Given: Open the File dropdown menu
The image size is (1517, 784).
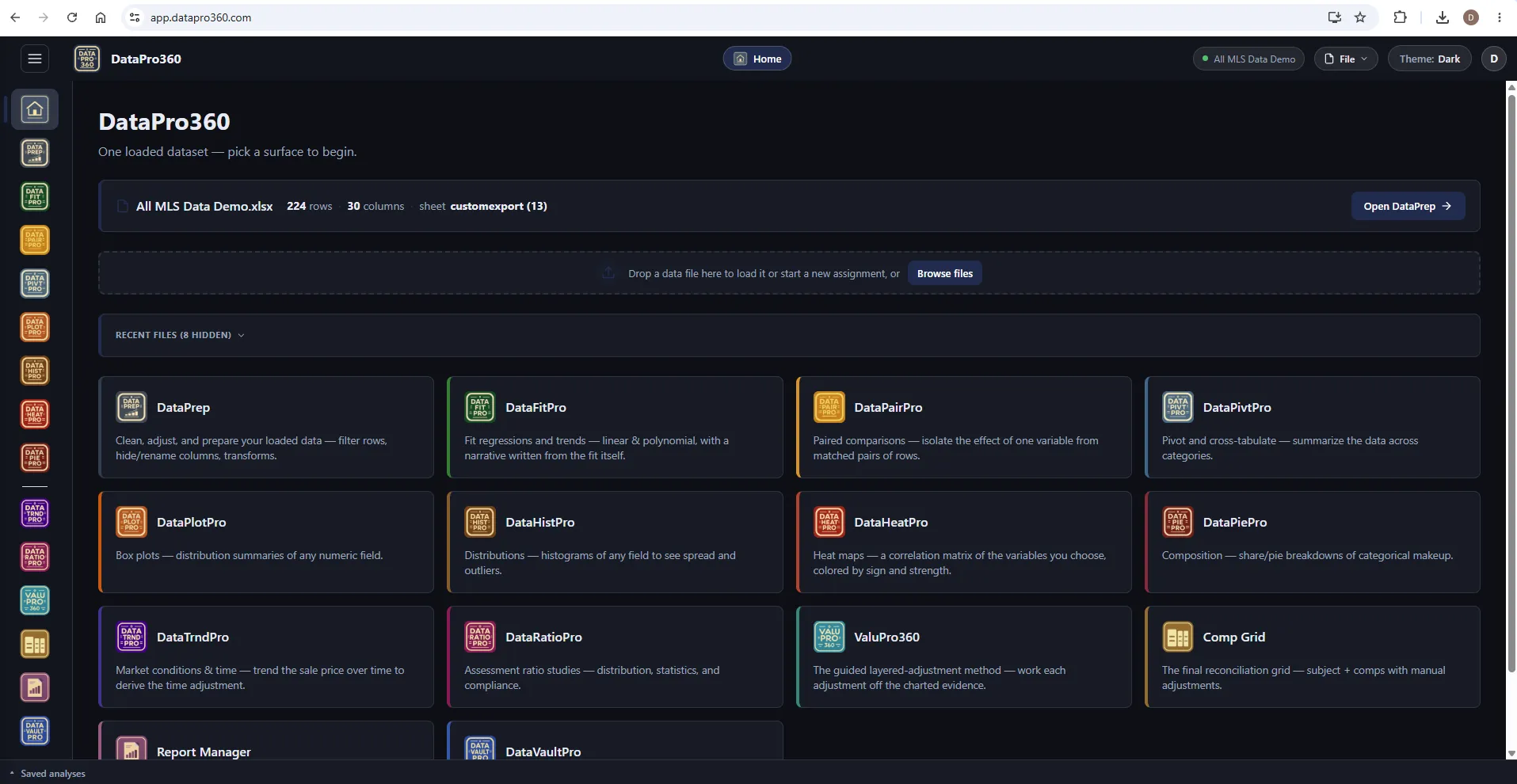Looking at the screenshot, I should (x=1346, y=59).
